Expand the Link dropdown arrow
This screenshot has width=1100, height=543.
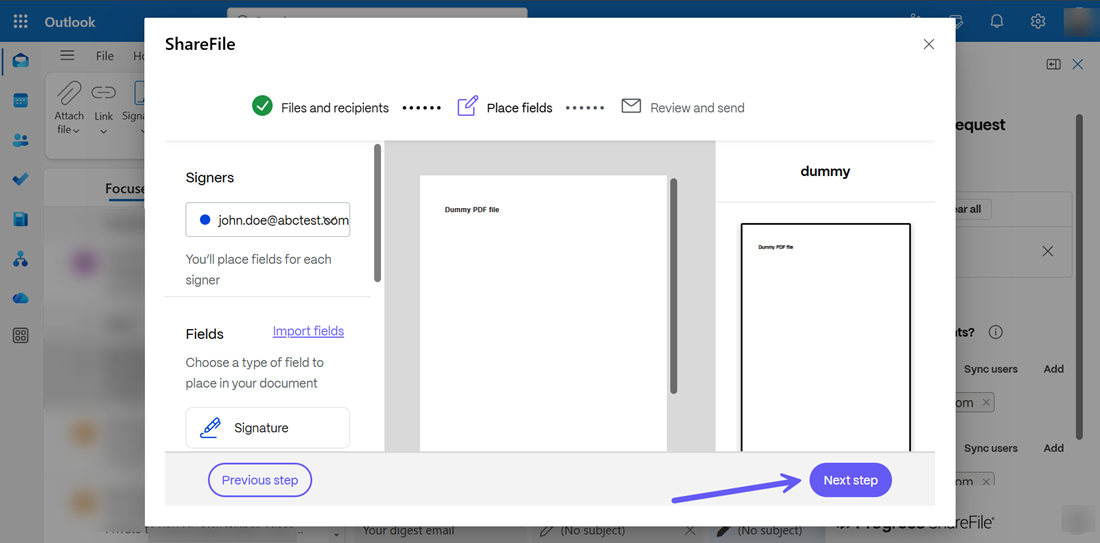point(104,131)
